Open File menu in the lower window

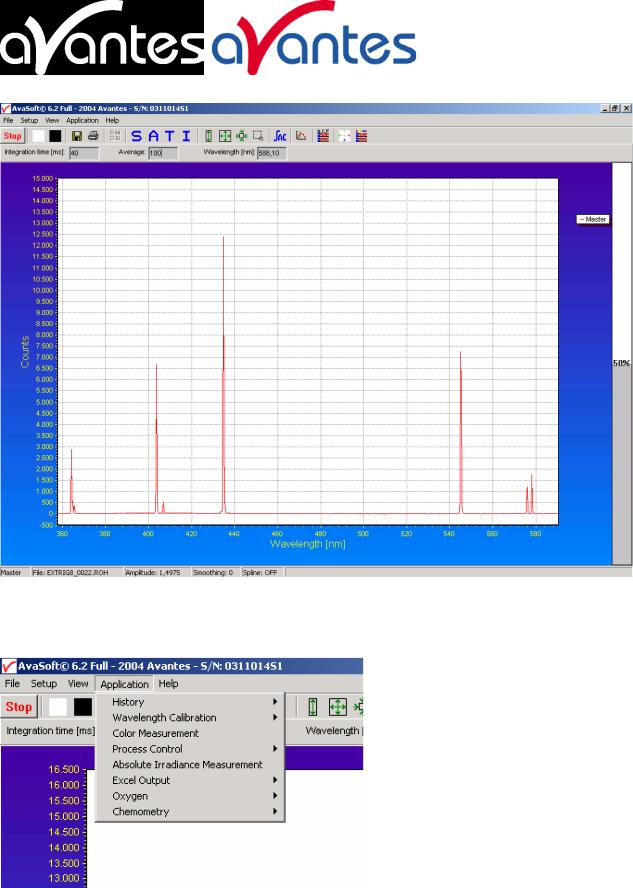coord(12,684)
